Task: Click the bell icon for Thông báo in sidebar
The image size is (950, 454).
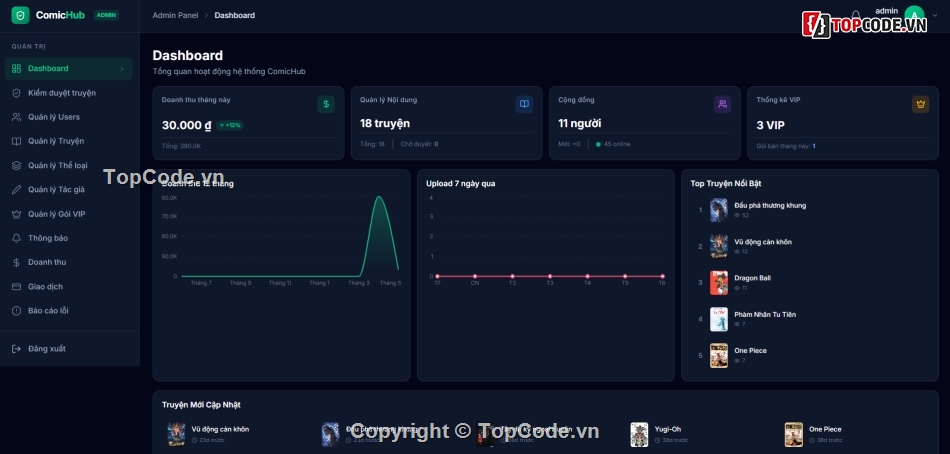Action: [16, 238]
